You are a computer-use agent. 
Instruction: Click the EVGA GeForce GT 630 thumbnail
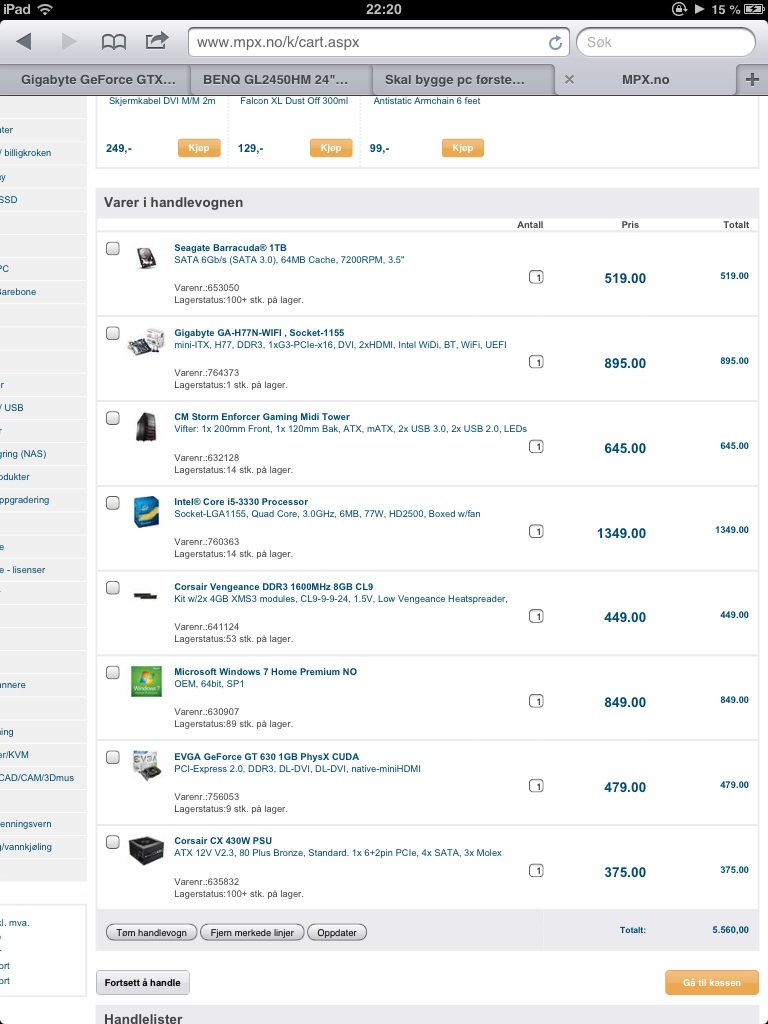coord(146,765)
